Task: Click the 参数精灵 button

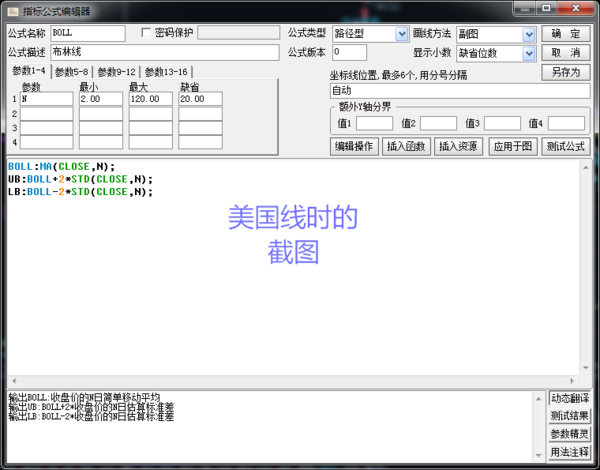Action: pyautogui.click(x=569, y=434)
